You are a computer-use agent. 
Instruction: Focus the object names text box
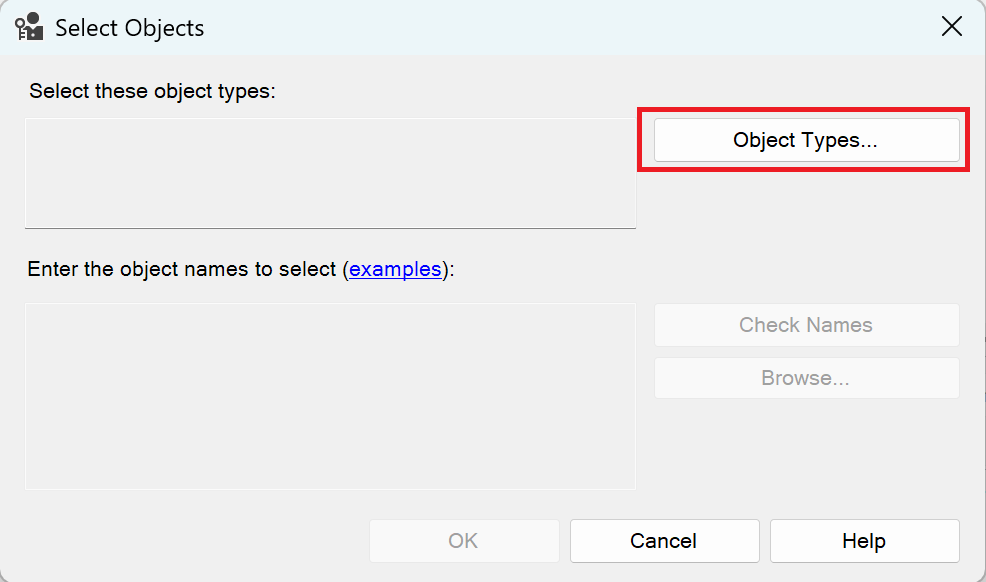[330, 396]
